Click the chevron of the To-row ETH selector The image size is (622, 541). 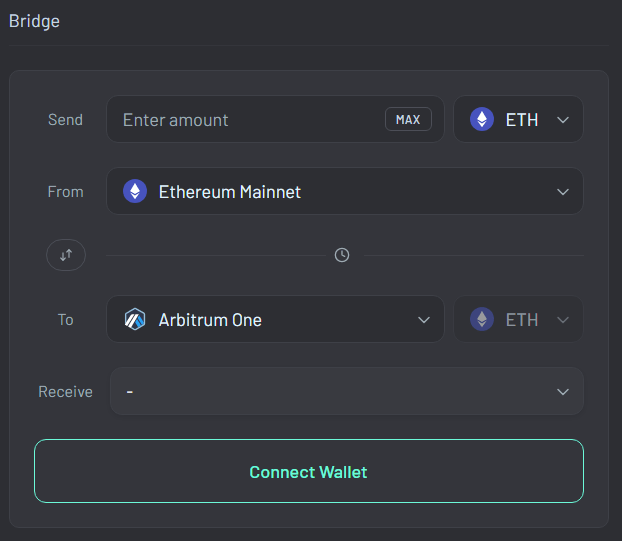(x=563, y=320)
